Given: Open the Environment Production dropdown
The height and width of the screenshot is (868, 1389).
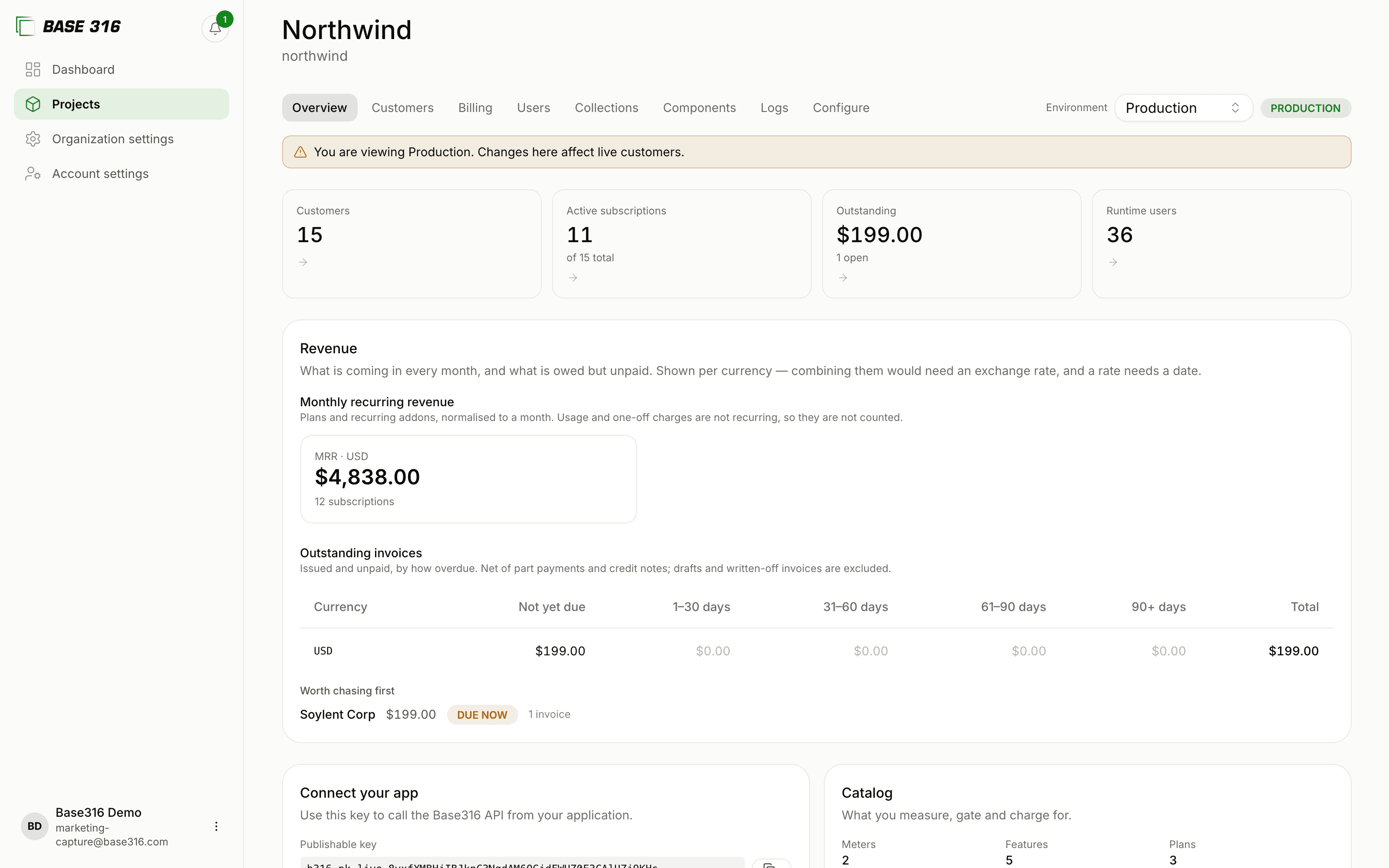Looking at the screenshot, I should tap(1183, 108).
